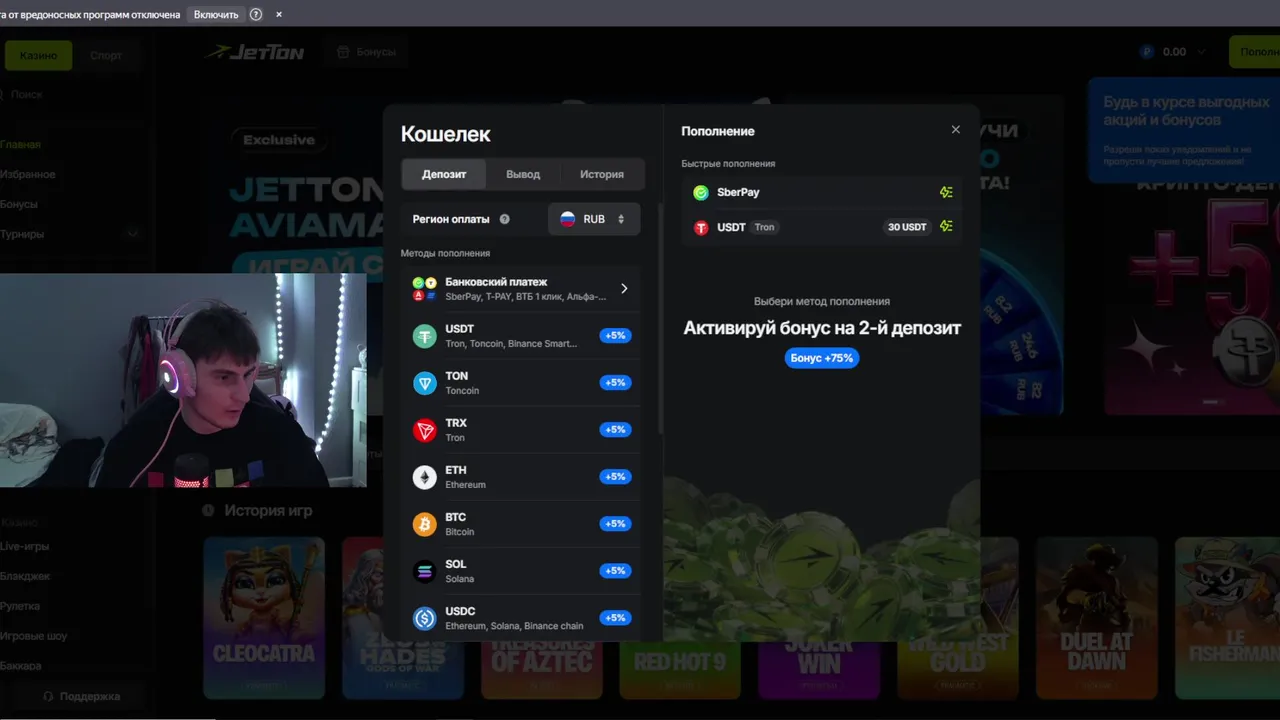The width and height of the screenshot is (1280, 720).
Task: Open Блэкджек in the sidebar
Action: [25, 576]
